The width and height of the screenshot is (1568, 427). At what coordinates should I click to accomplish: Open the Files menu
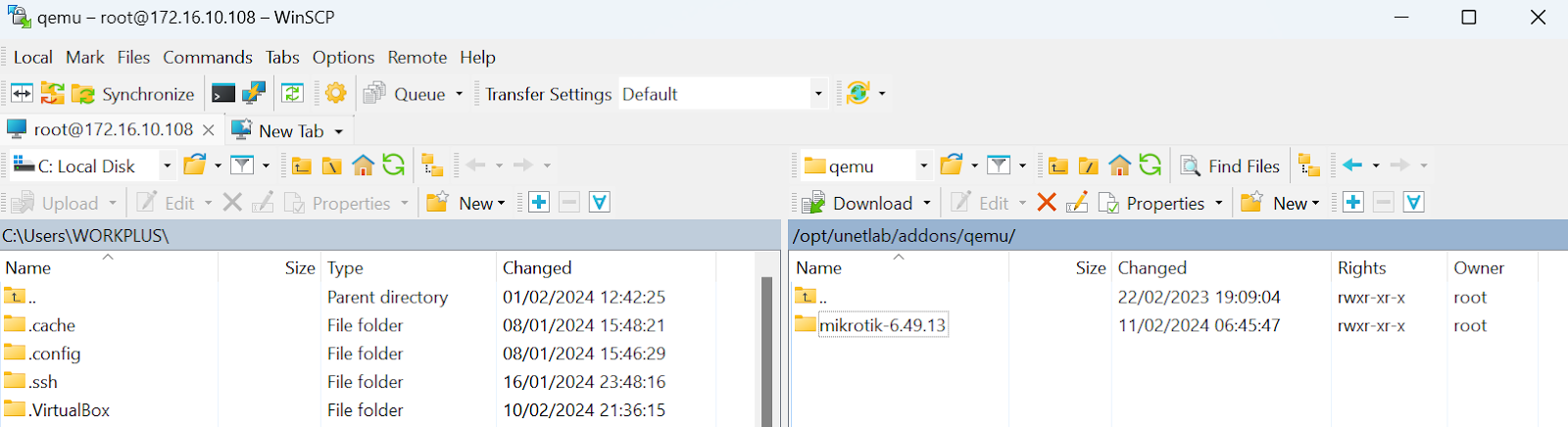click(x=133, y=57)
